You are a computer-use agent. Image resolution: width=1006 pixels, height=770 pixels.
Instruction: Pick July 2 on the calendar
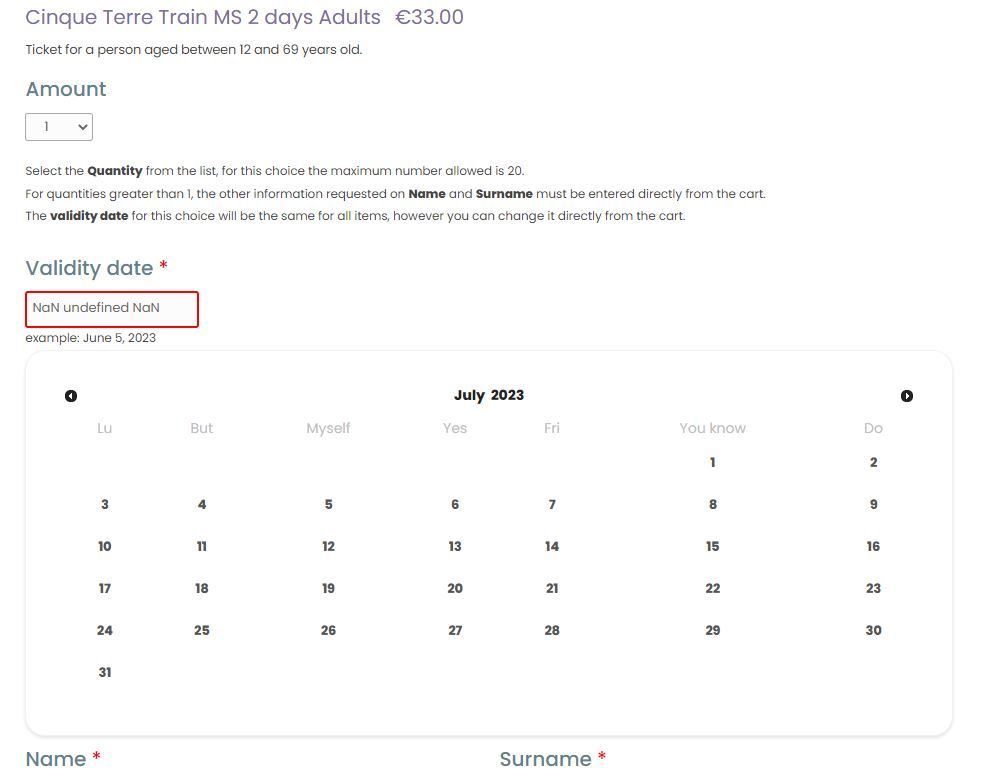[873, 463]
